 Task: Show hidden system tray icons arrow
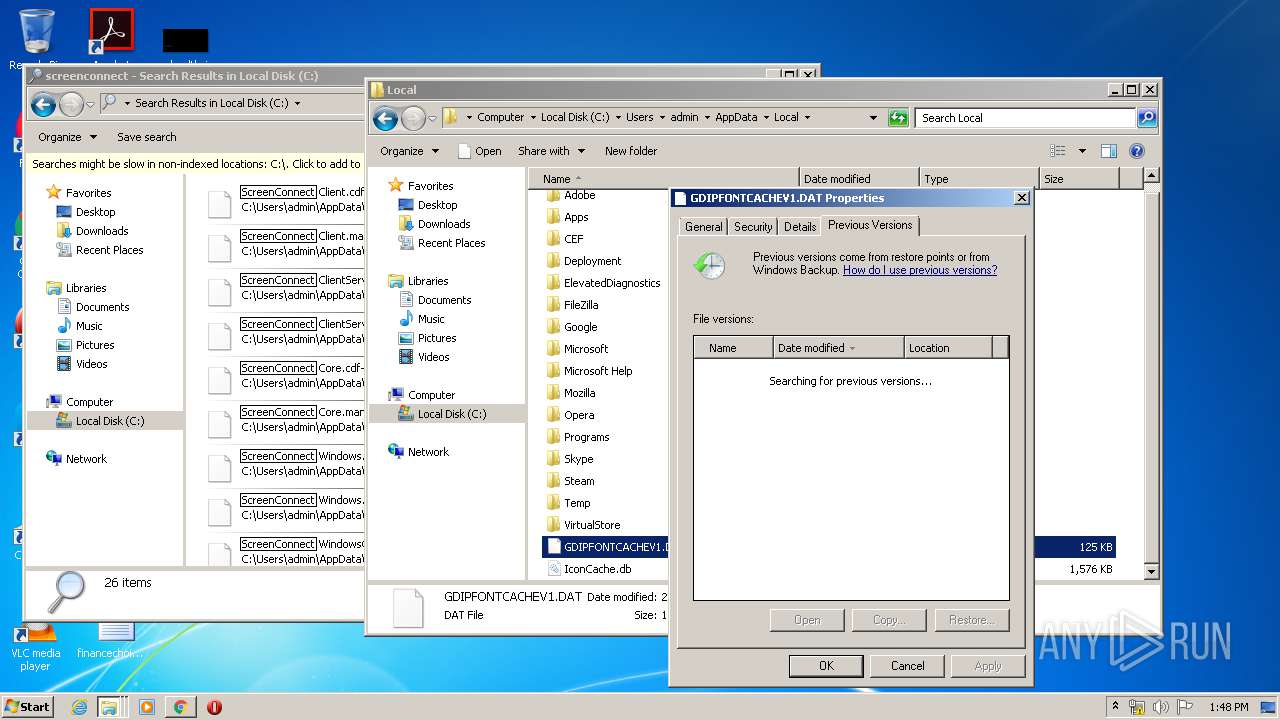[x=1115, y=707]
